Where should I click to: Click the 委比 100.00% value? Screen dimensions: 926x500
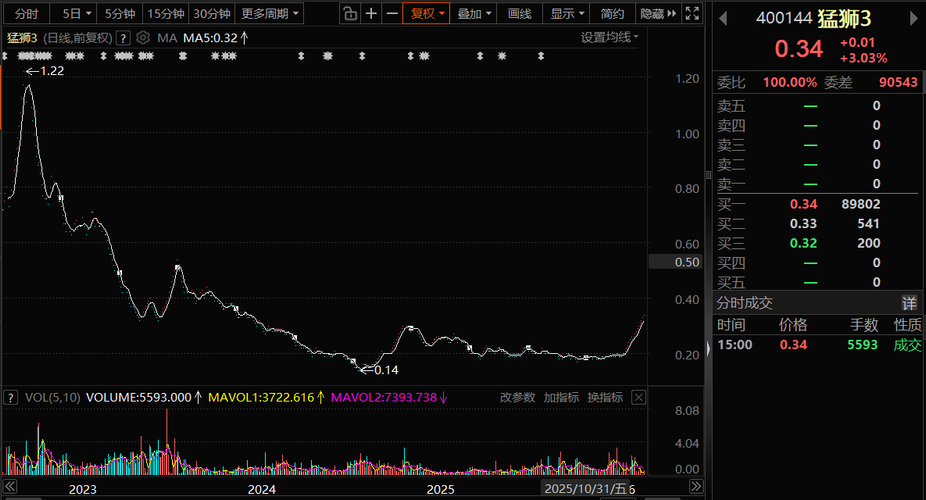pyautogui.click(x=790, y=83)
